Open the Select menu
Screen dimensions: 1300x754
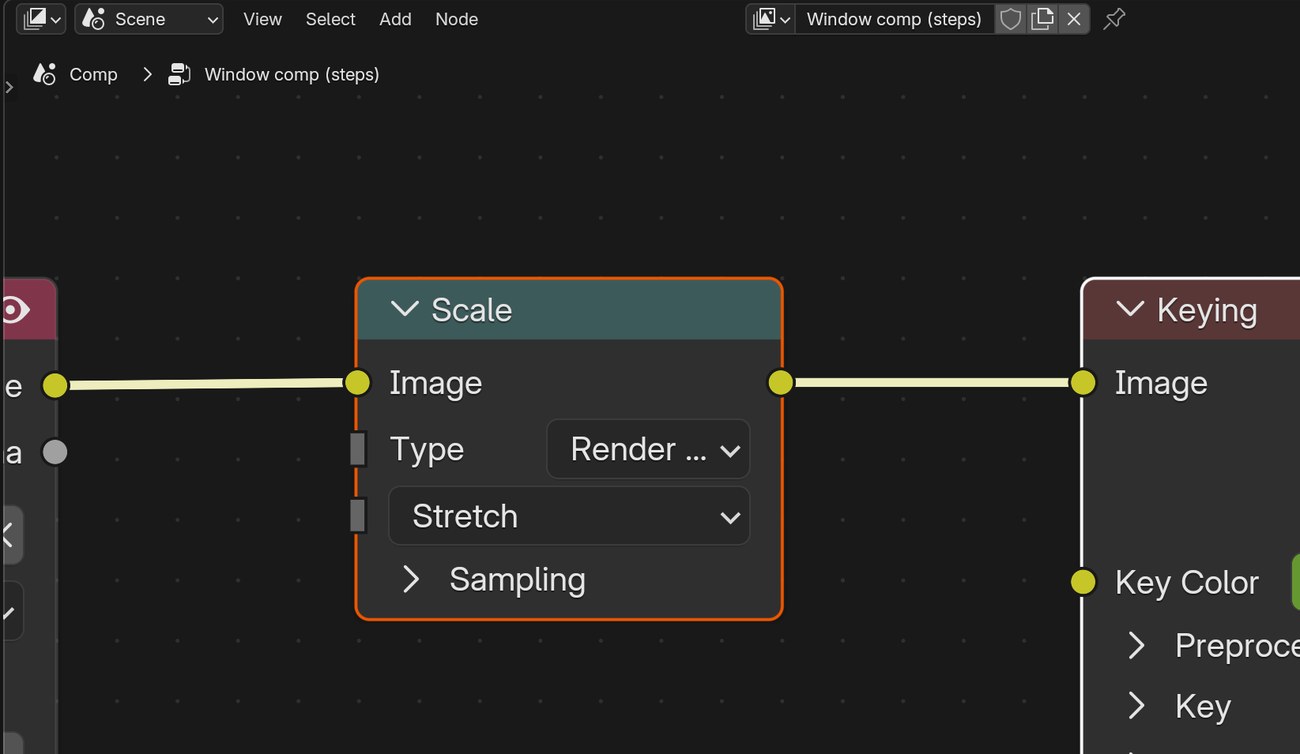pyautogui.click(x=331, y=19)
